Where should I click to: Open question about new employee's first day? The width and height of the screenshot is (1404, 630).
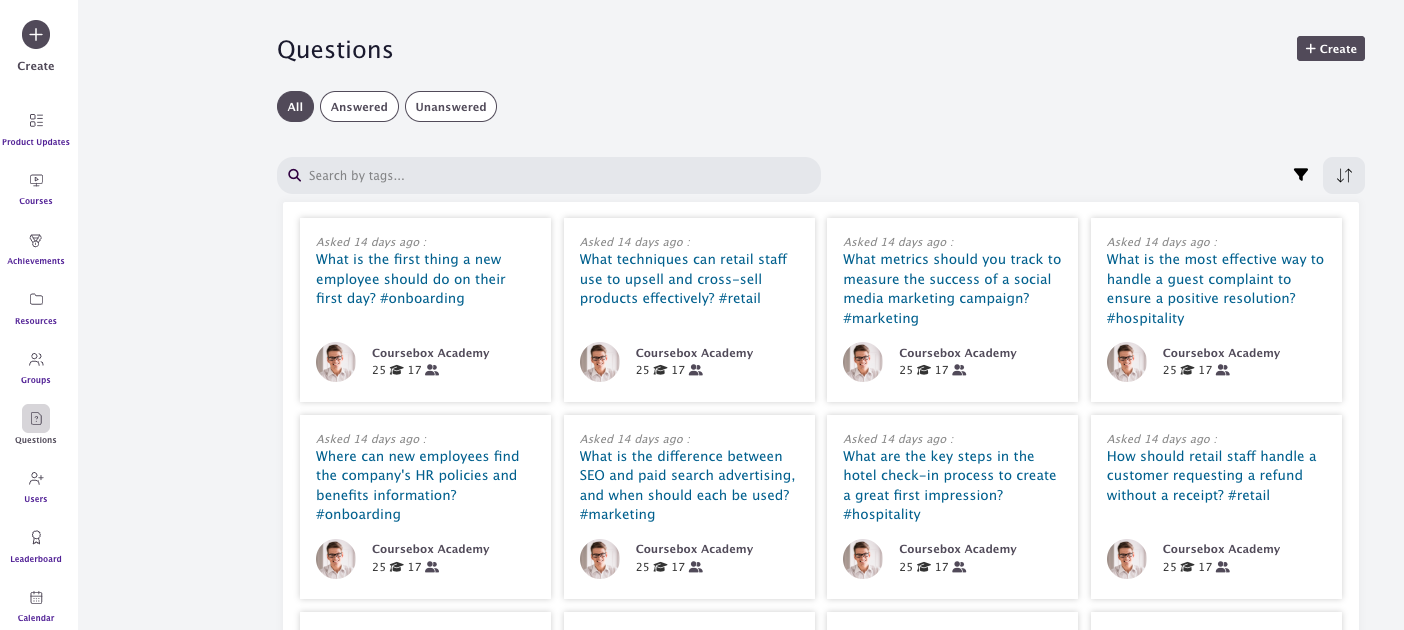click(x=411, y=279)
